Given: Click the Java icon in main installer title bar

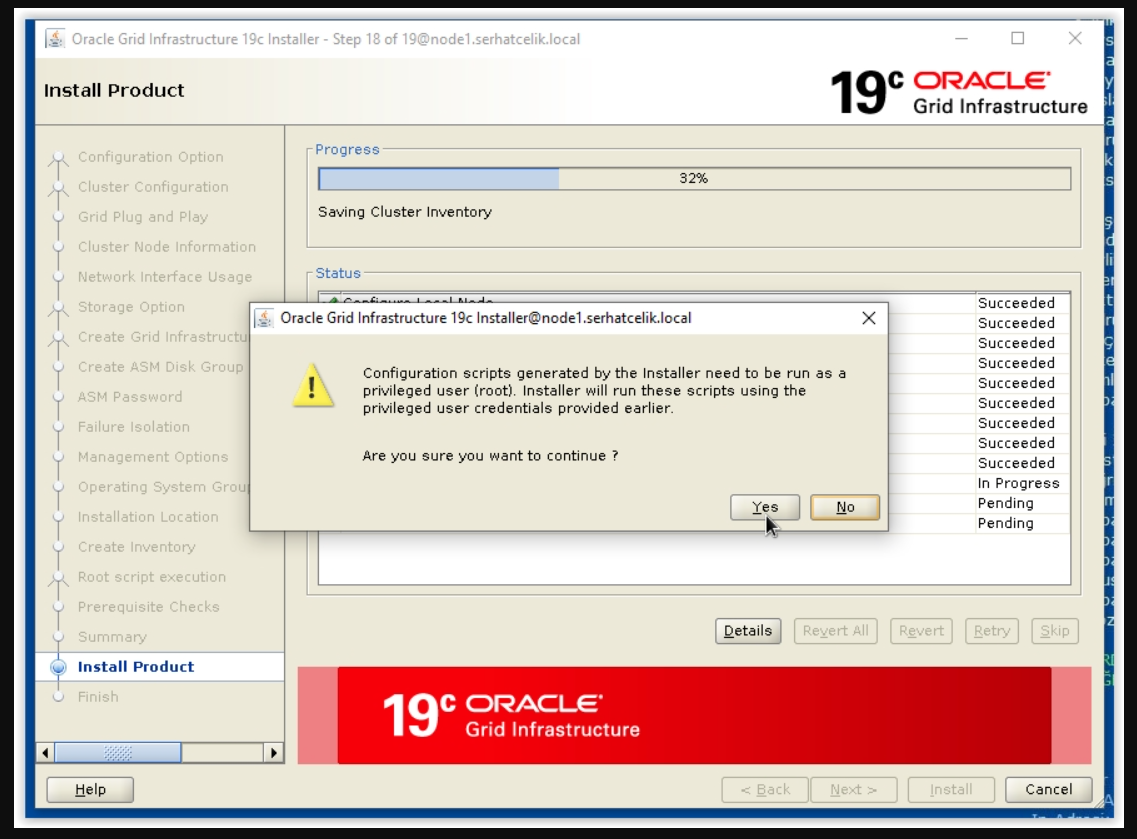Looking at the screenshot, I should 55,38.
